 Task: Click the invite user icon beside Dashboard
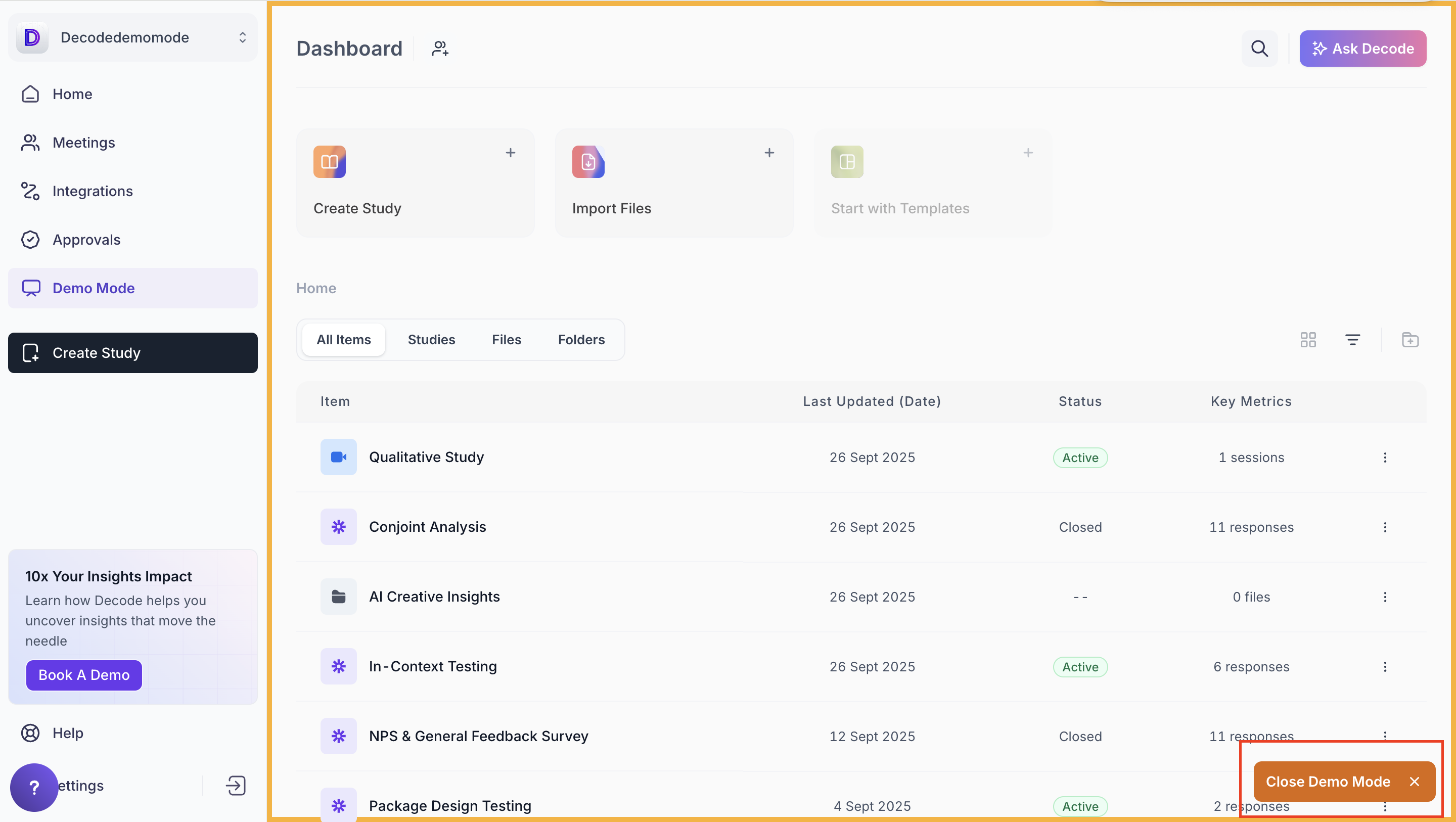[440, 49]
